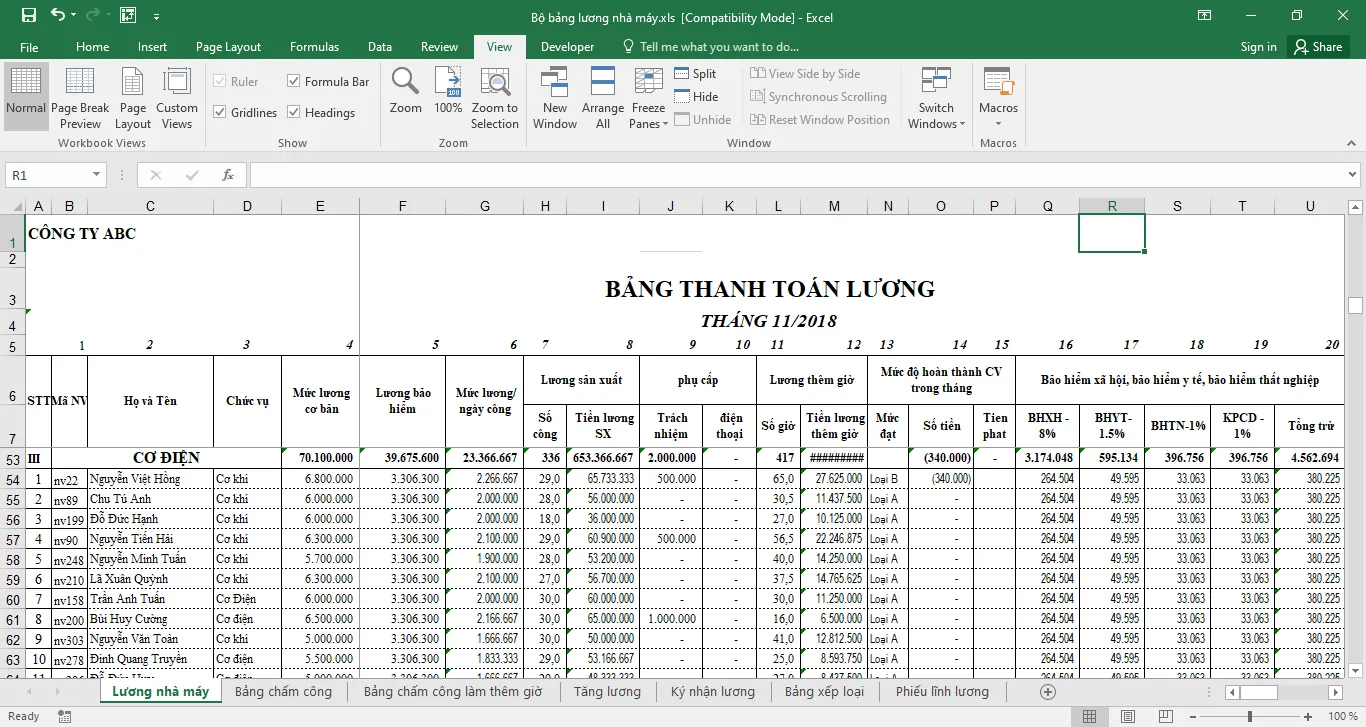Viewport: 1366px width, 727px height.
Task: Click inside the formula bar input
Action: click(795, 175)
